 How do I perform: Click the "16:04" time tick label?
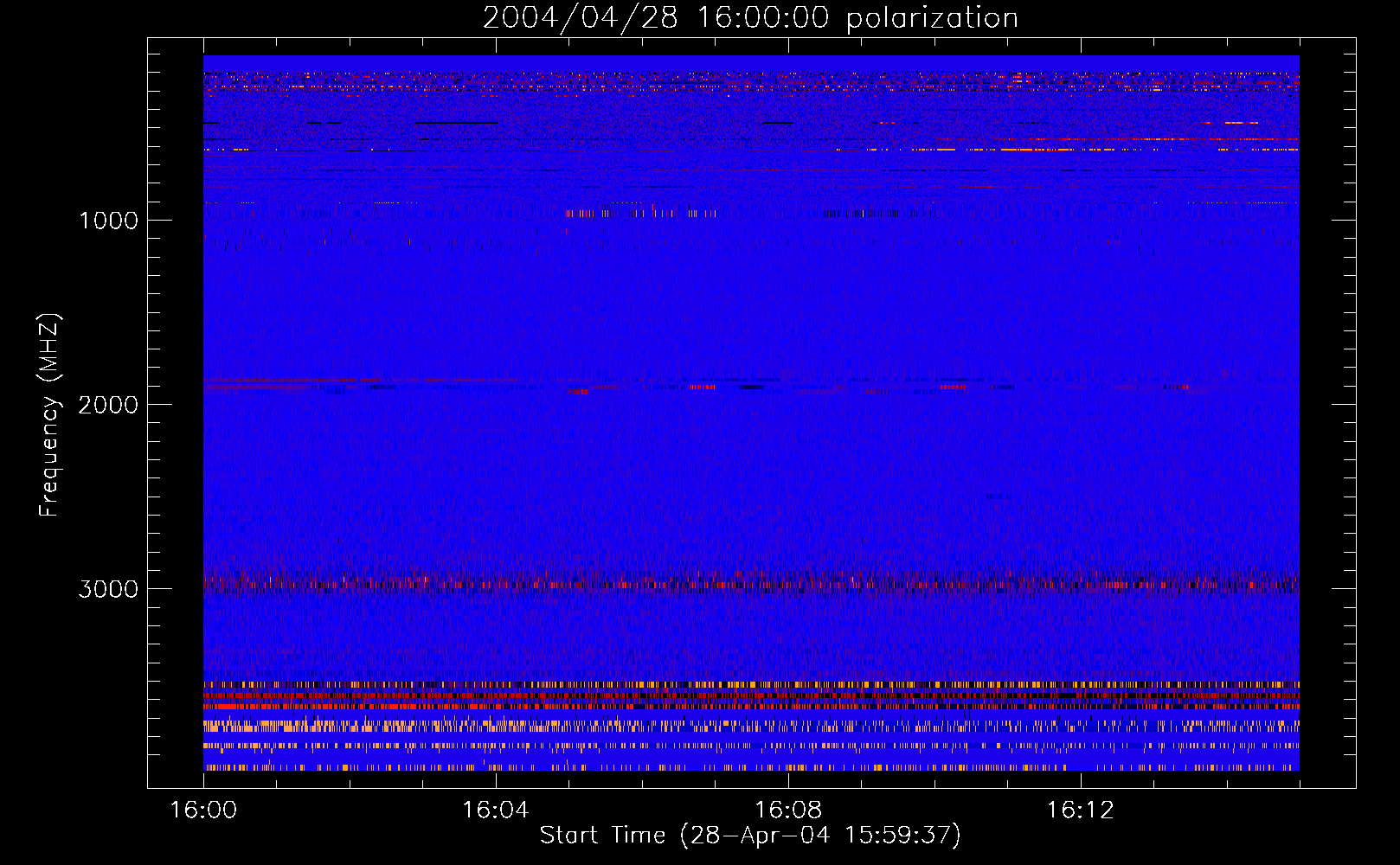(x=495, y=811)
